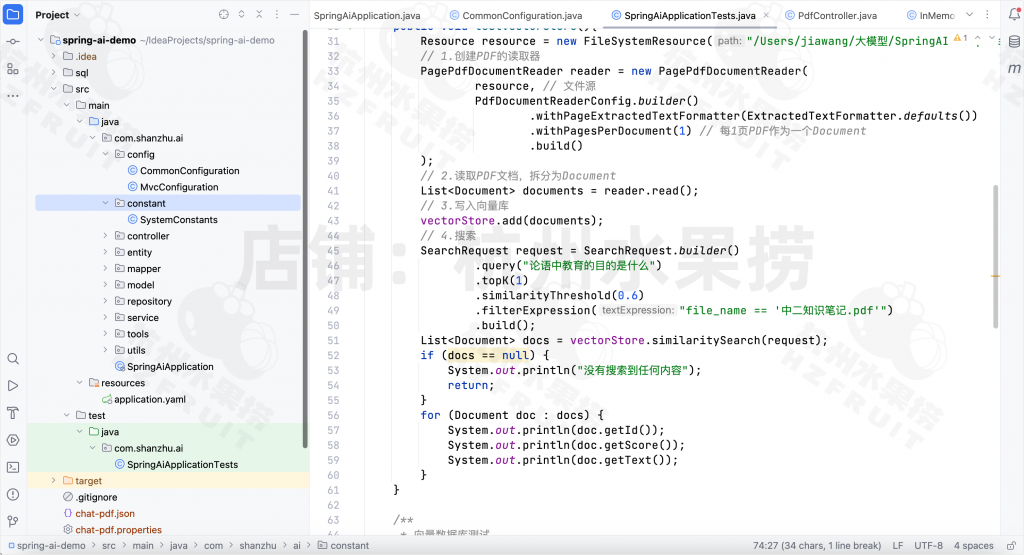
Task: Open the Git version control icon
Action: [x=13, y=520]
